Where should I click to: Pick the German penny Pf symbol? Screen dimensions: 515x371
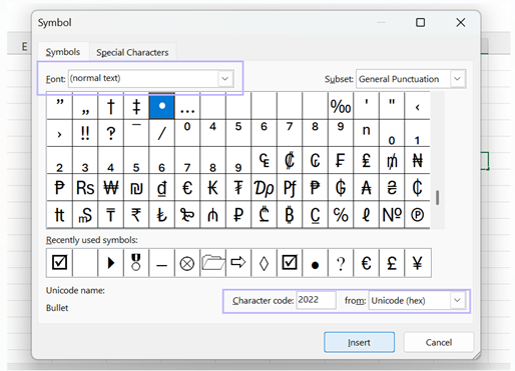pos(289,188)
